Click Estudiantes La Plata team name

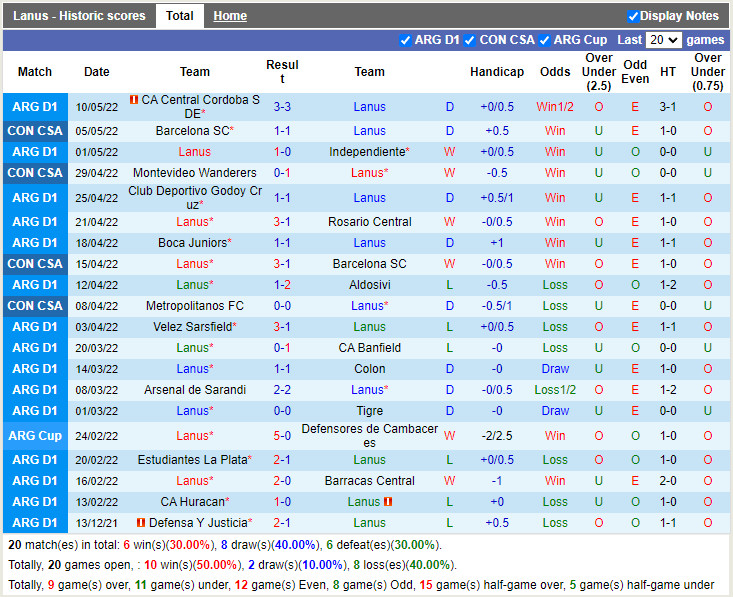(x=192, y=460)
